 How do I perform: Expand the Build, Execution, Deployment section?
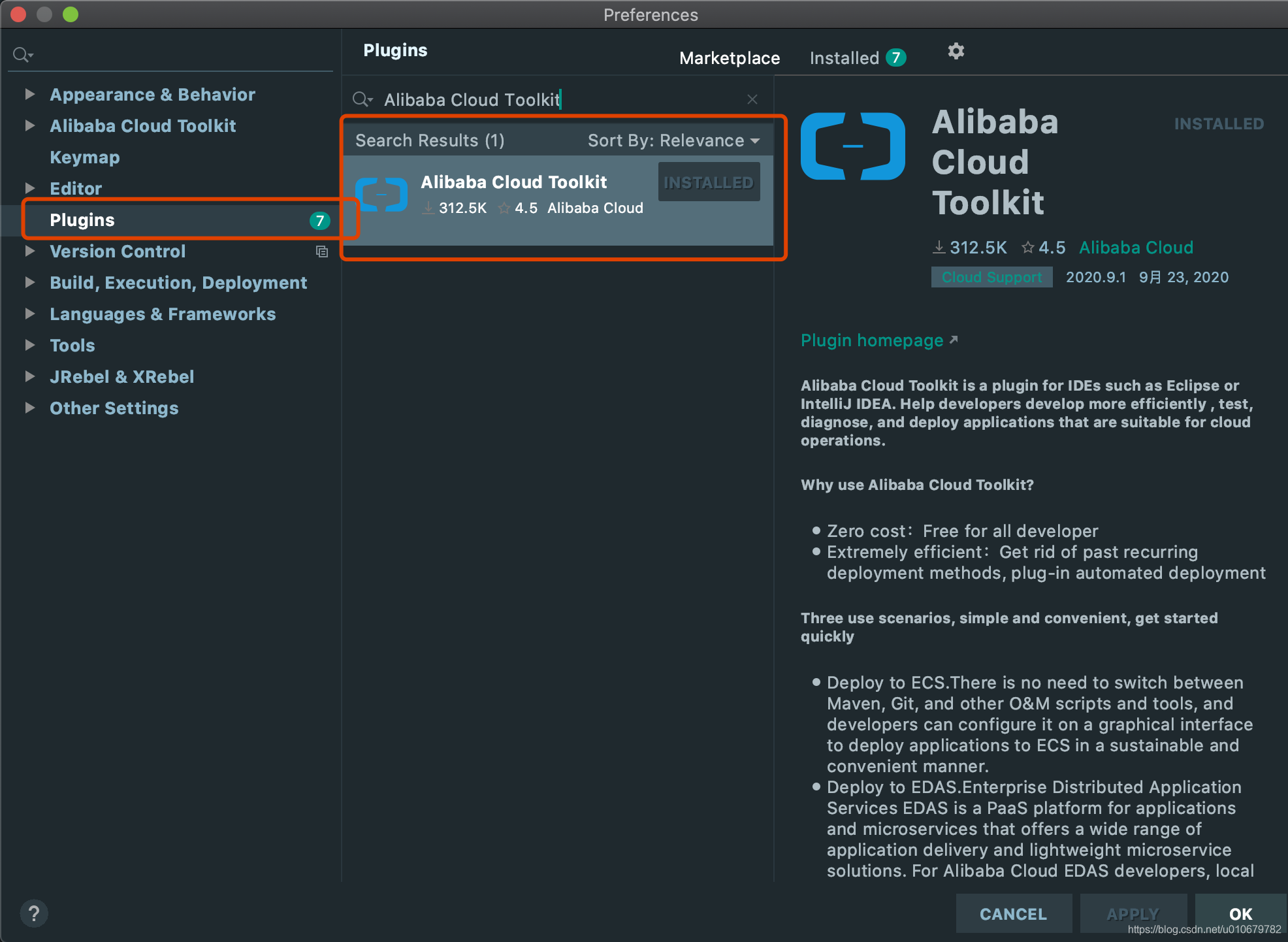29,282
